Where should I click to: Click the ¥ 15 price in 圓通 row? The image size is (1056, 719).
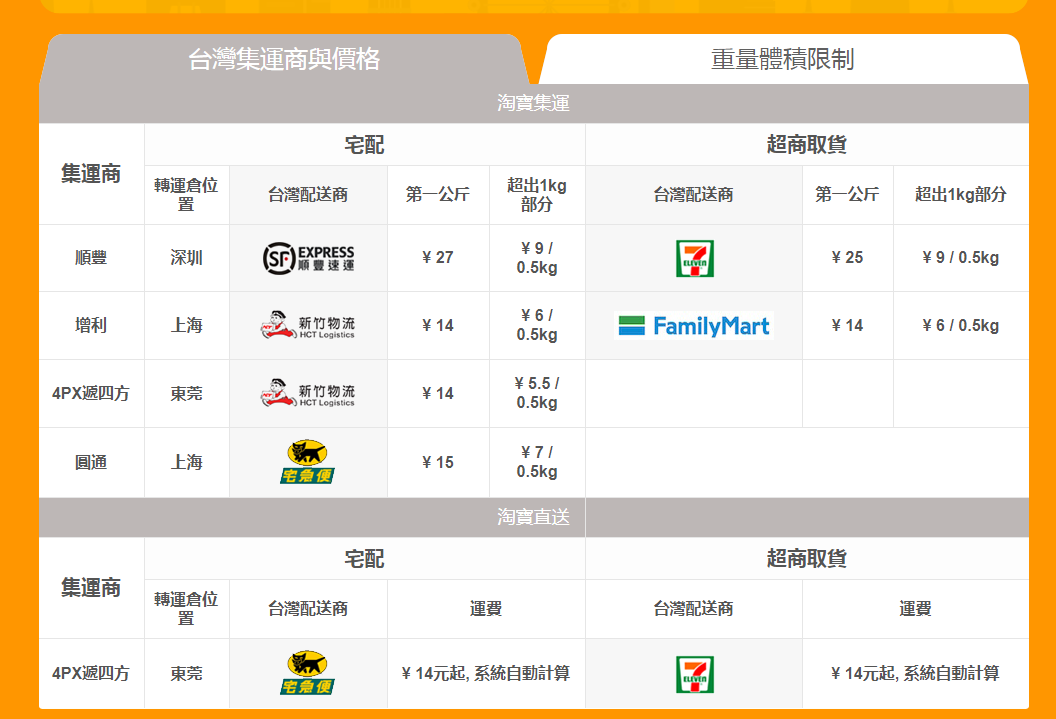[438, 463]
